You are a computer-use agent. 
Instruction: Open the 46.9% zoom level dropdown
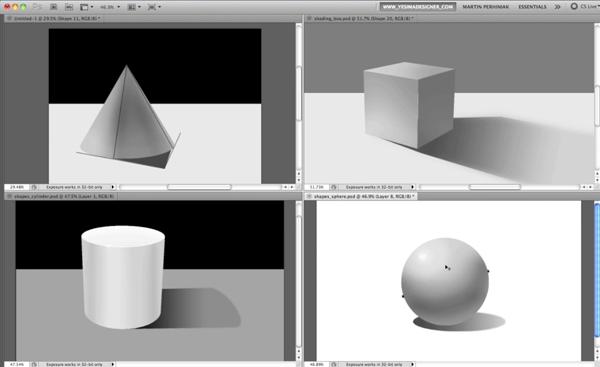tap(110, 7)
